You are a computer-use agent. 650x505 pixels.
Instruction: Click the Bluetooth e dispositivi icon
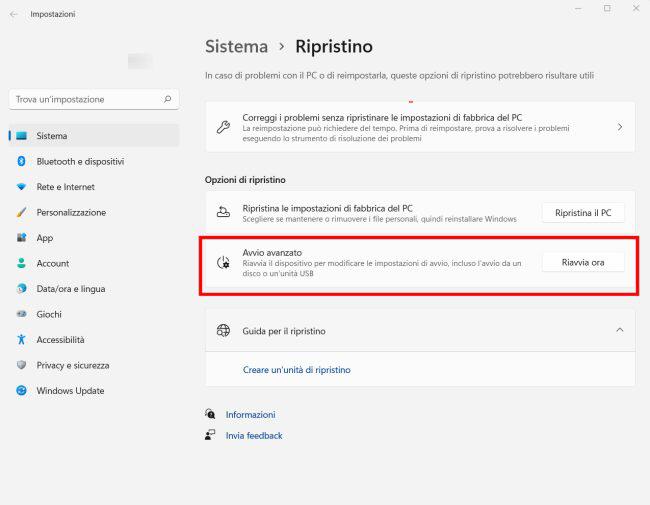pos(21,161)
